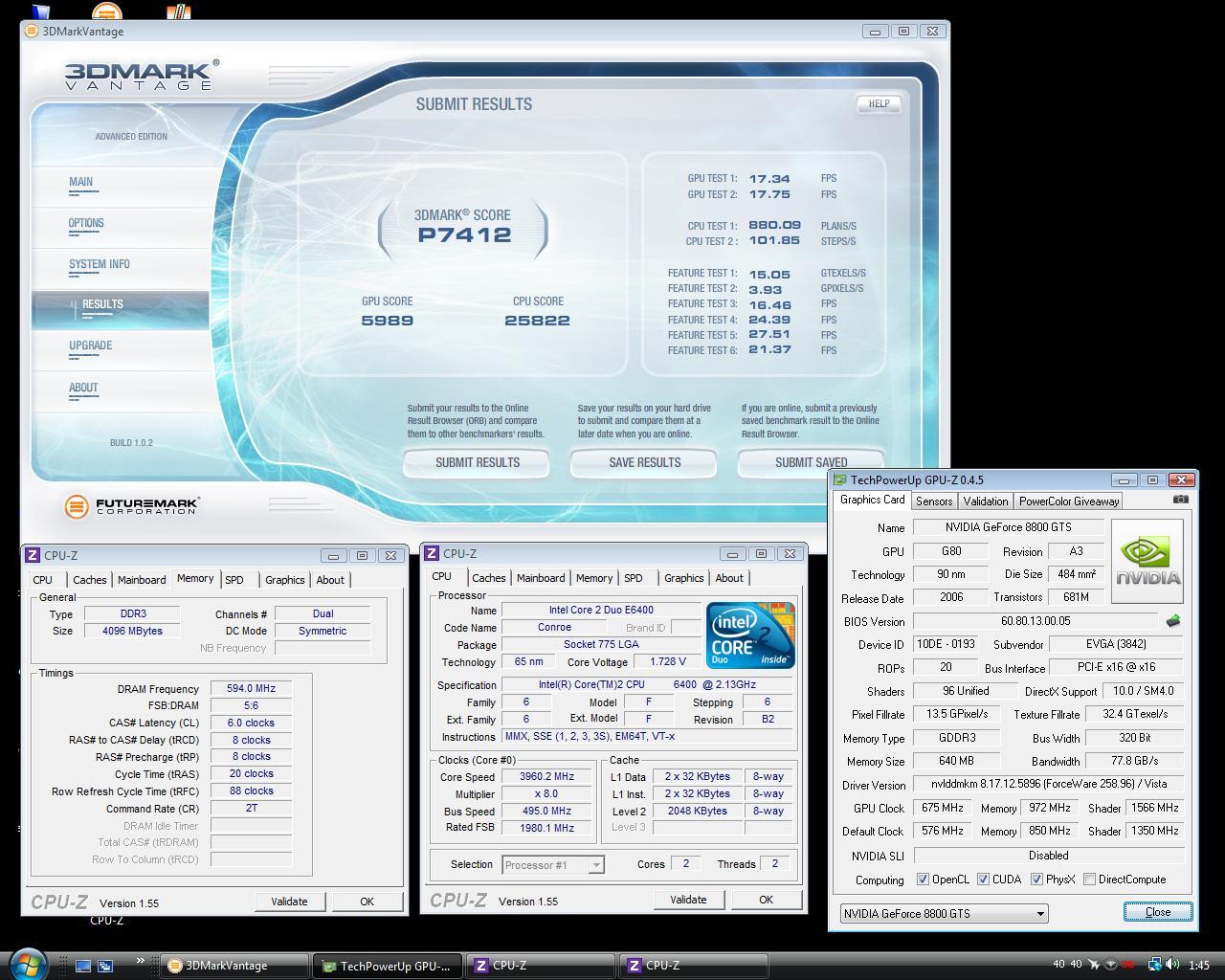Screen dimensions: 1225x980
Task: Open the PowerColor Giveaway tab
Action: [1069, 501]
